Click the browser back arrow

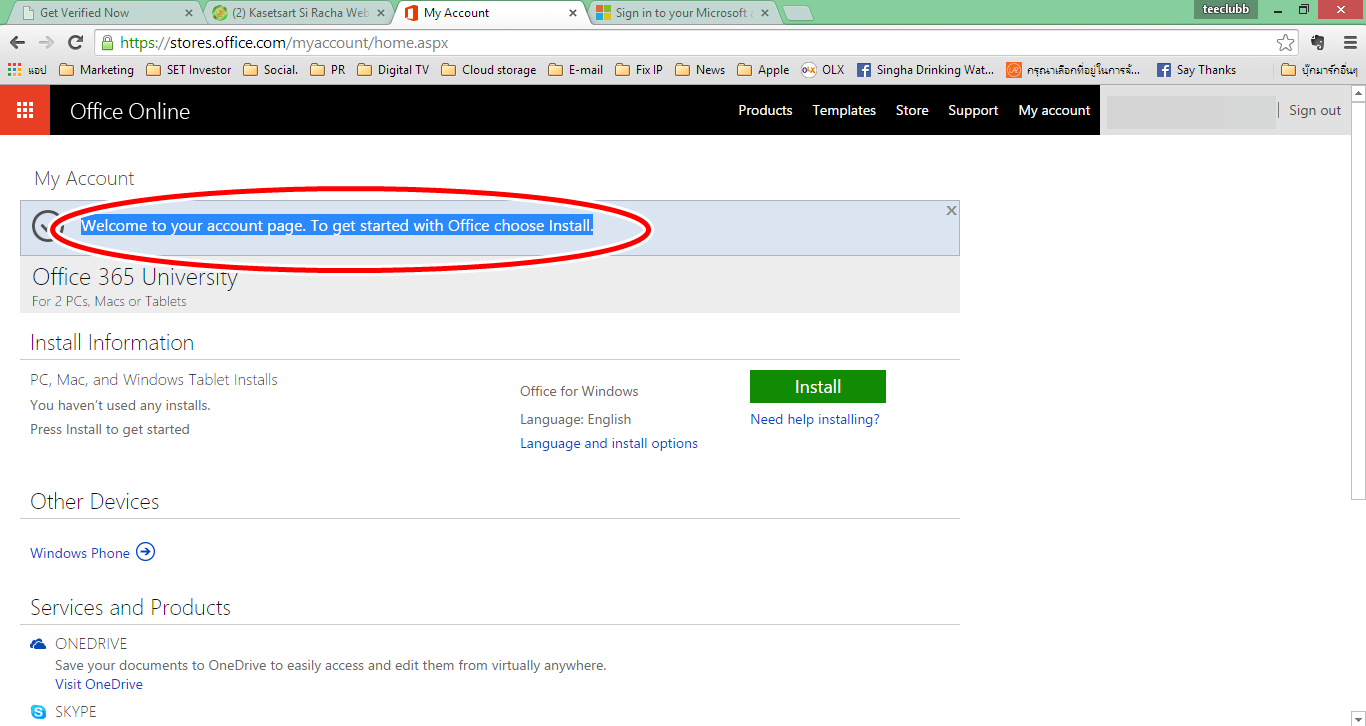click(x=18, y=43)
